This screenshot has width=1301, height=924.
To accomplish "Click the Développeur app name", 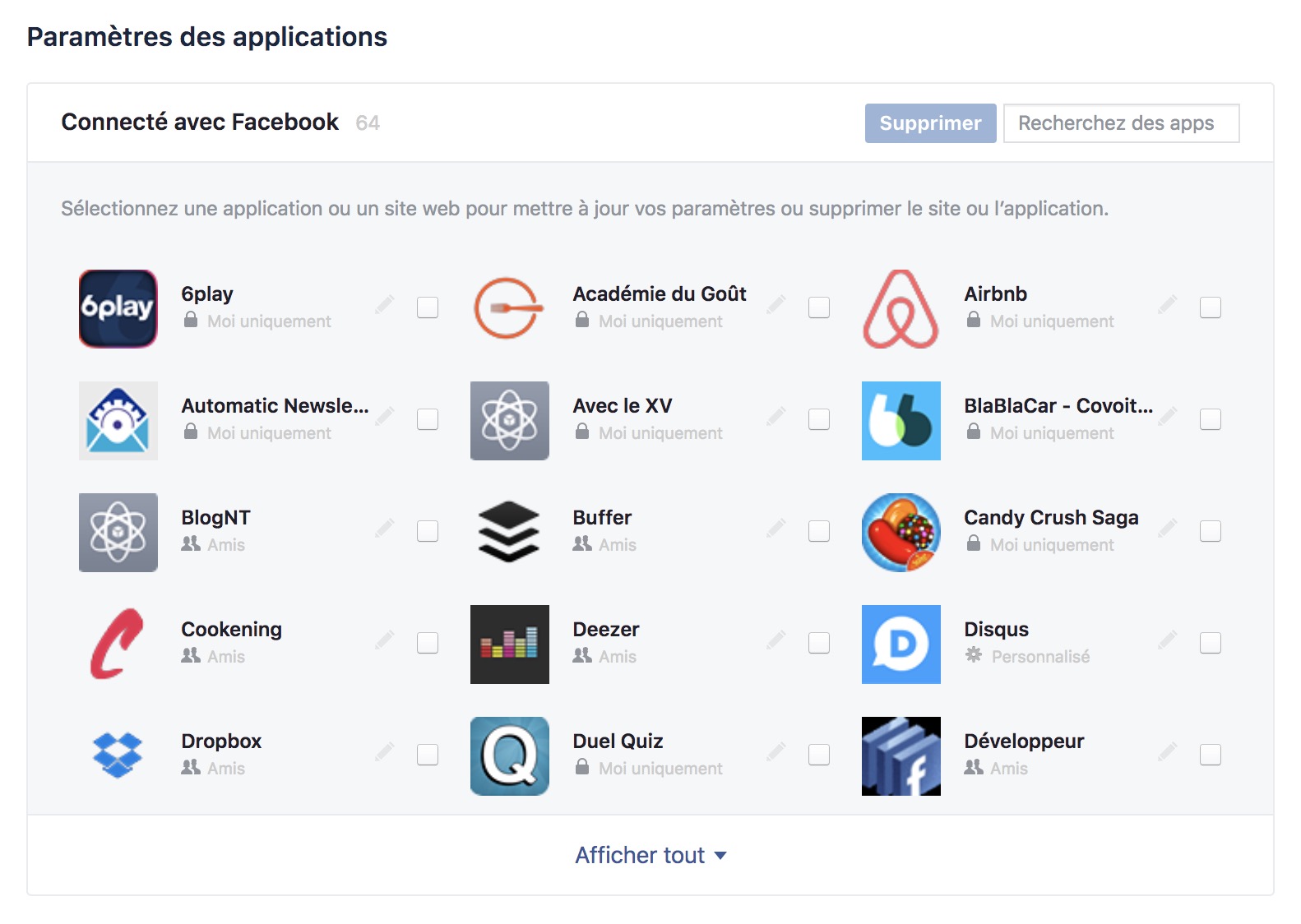I will tap(1024, 742).
